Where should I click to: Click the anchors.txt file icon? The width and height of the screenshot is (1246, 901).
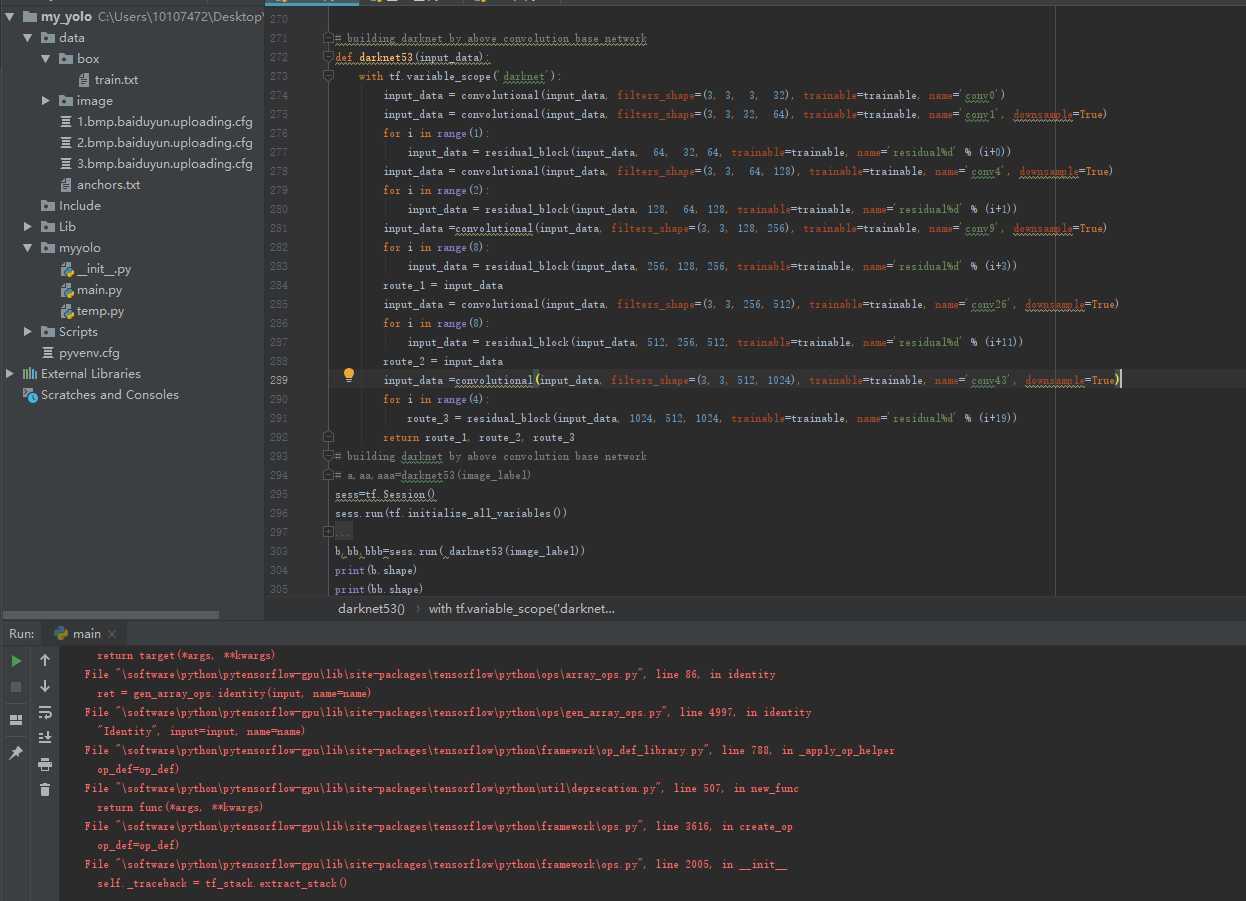(x=66, y=185)
